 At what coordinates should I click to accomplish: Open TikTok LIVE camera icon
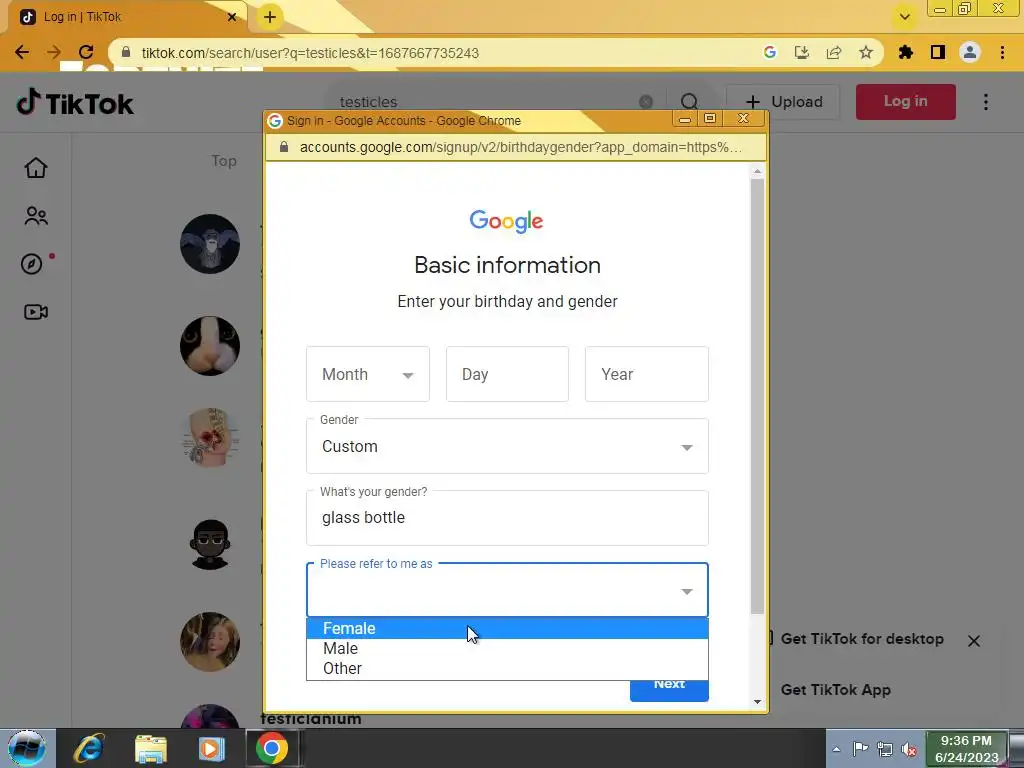[36, 312]
